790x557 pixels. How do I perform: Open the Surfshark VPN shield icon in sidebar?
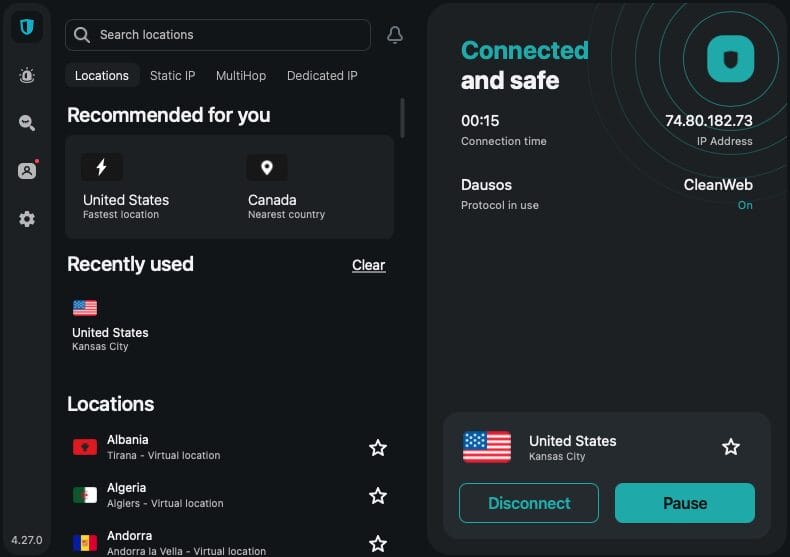point(27,27)
